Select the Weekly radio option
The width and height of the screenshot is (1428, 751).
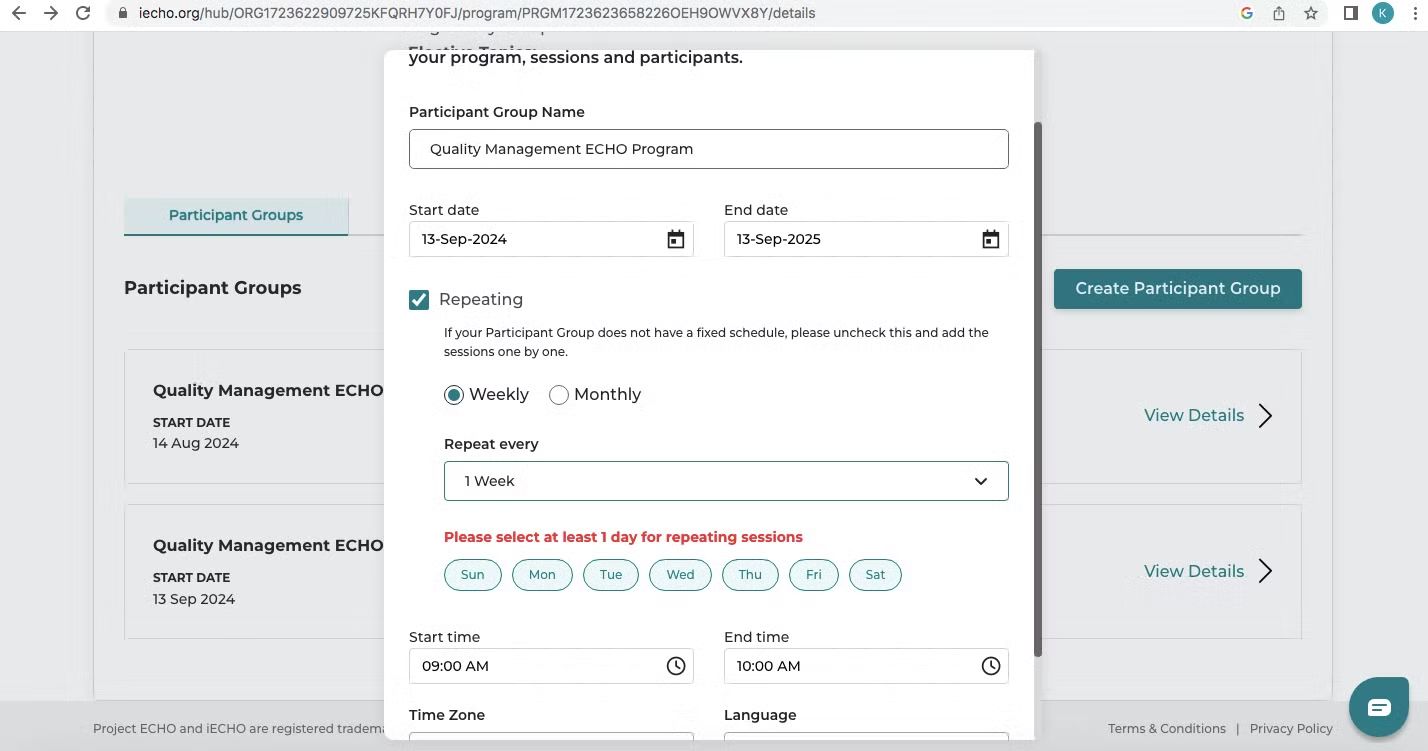[x=454, y=395]
